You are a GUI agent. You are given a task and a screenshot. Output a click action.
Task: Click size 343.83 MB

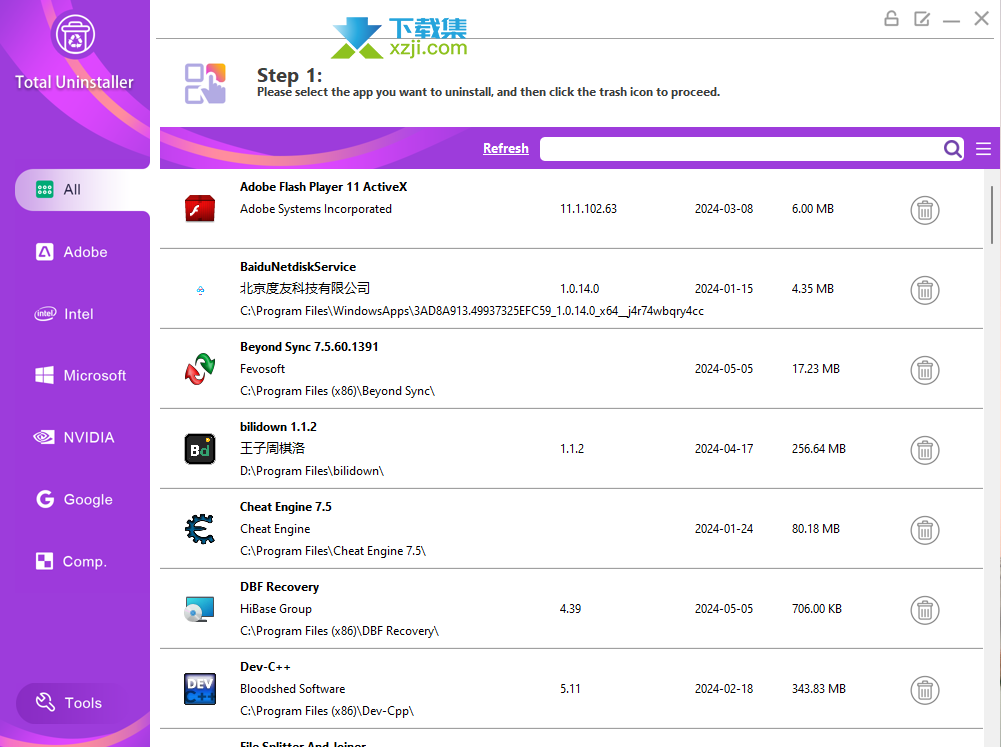pos(818,689)
